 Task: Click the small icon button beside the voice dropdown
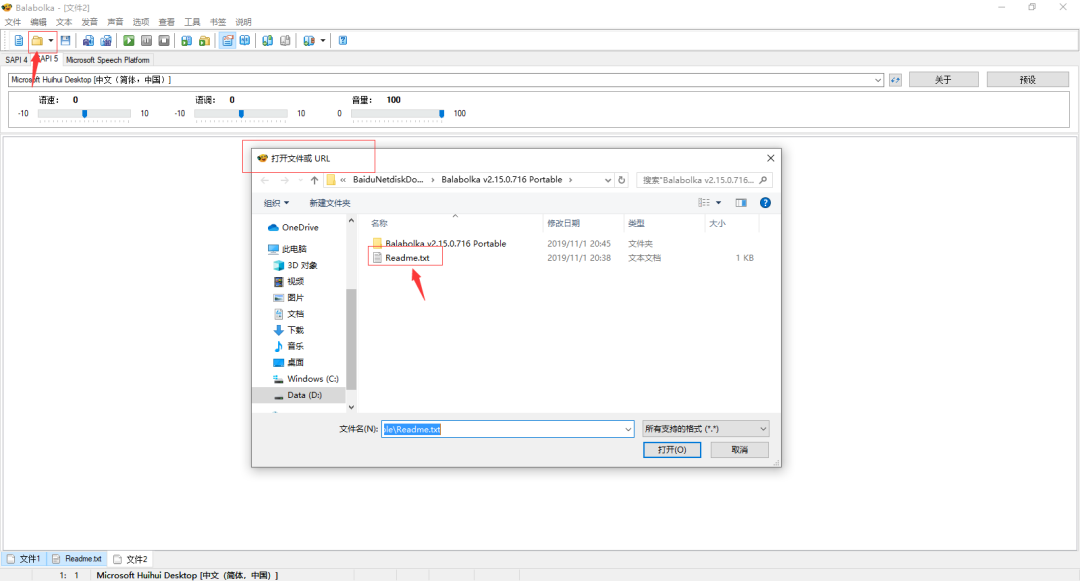tap(895, 80)
